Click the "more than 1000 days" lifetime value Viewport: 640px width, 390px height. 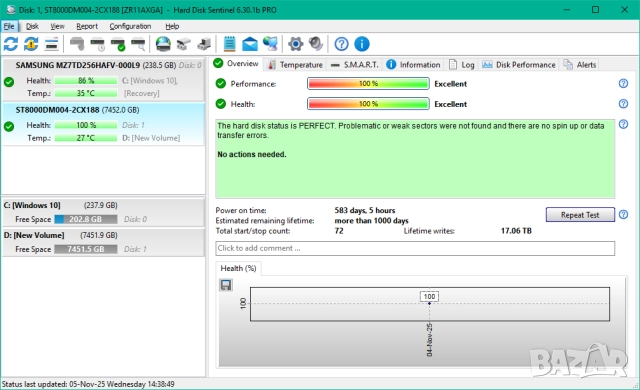coord(371,221)
